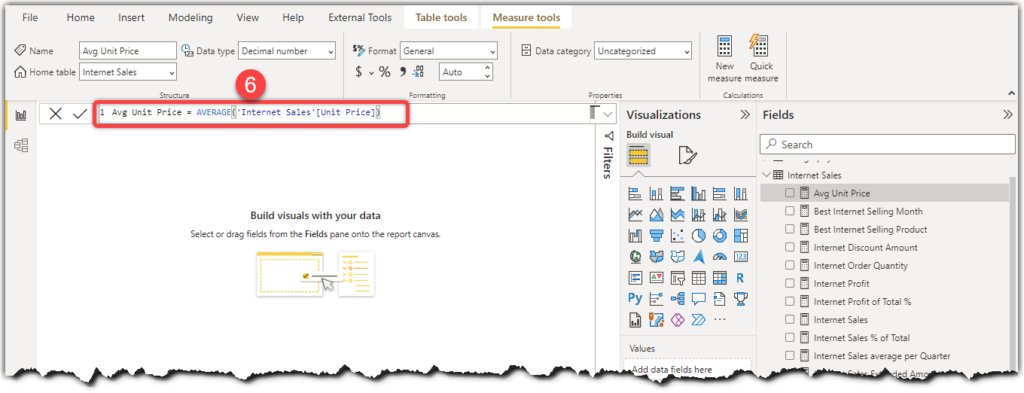Commit the formula with the checkmark
Image resolution: width=1024 pixels, height=393 pixels.
click(80, 114)
